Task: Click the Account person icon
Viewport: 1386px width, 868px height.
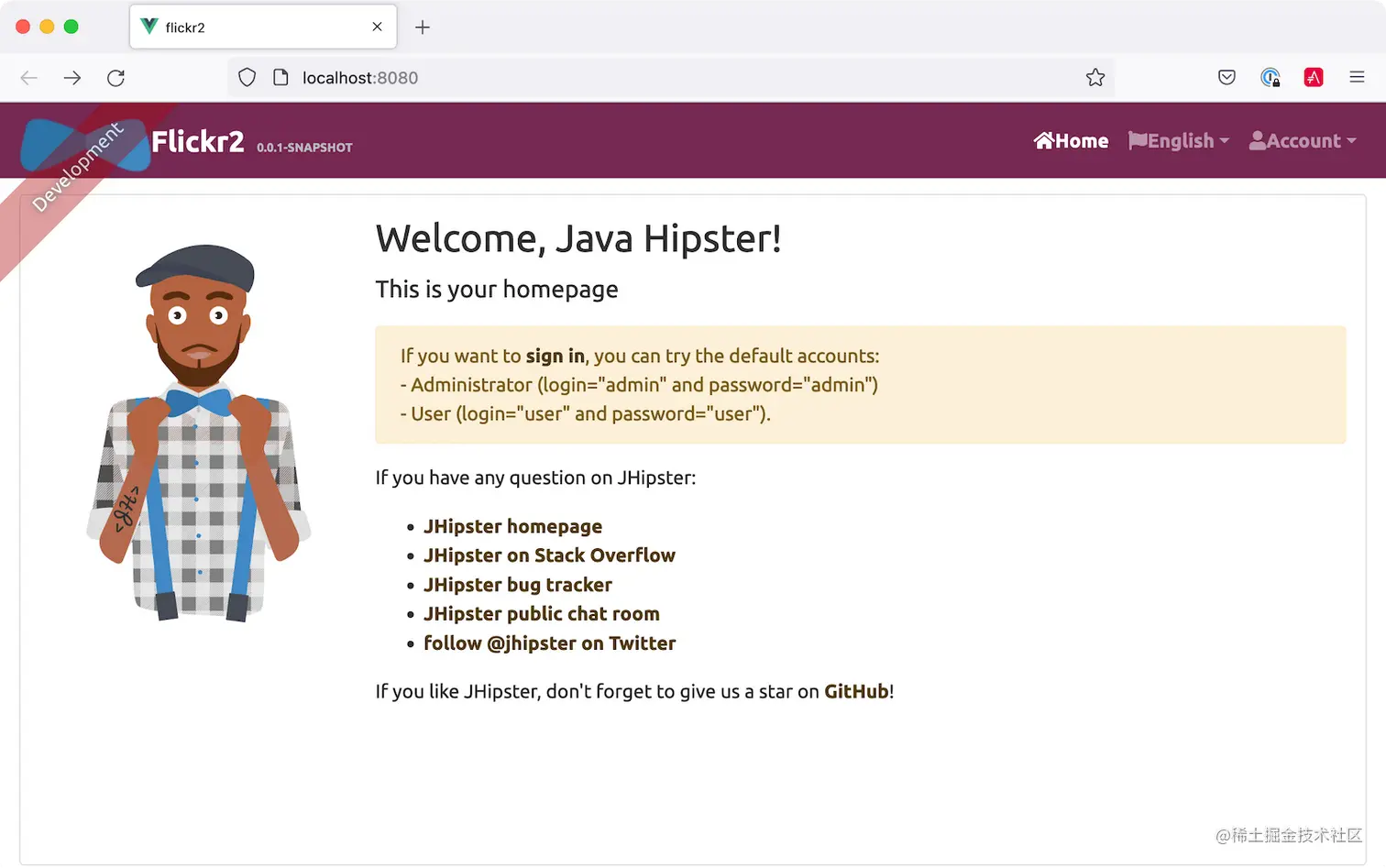Action: click(1259, 140)
